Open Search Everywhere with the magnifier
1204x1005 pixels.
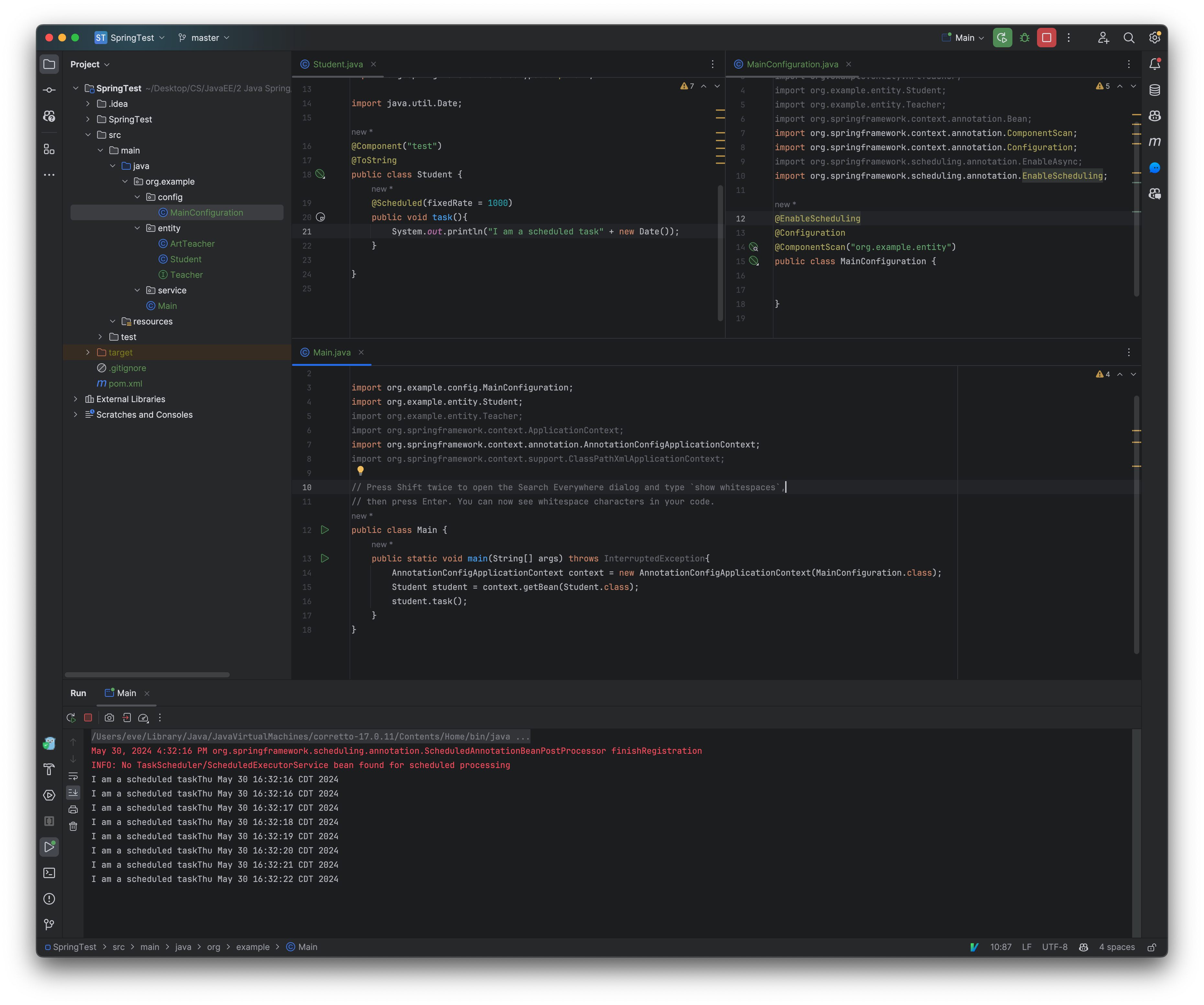[x=1128, y=37]
